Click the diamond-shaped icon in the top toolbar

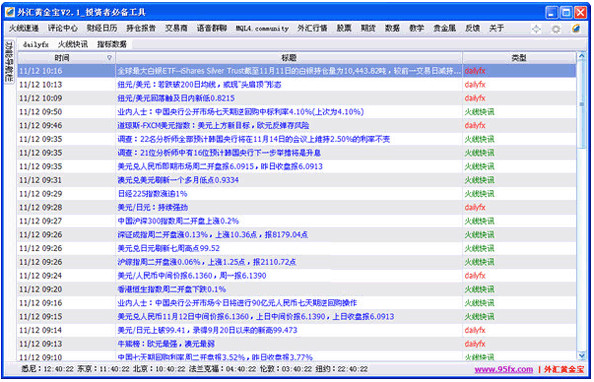pos(536,29)
